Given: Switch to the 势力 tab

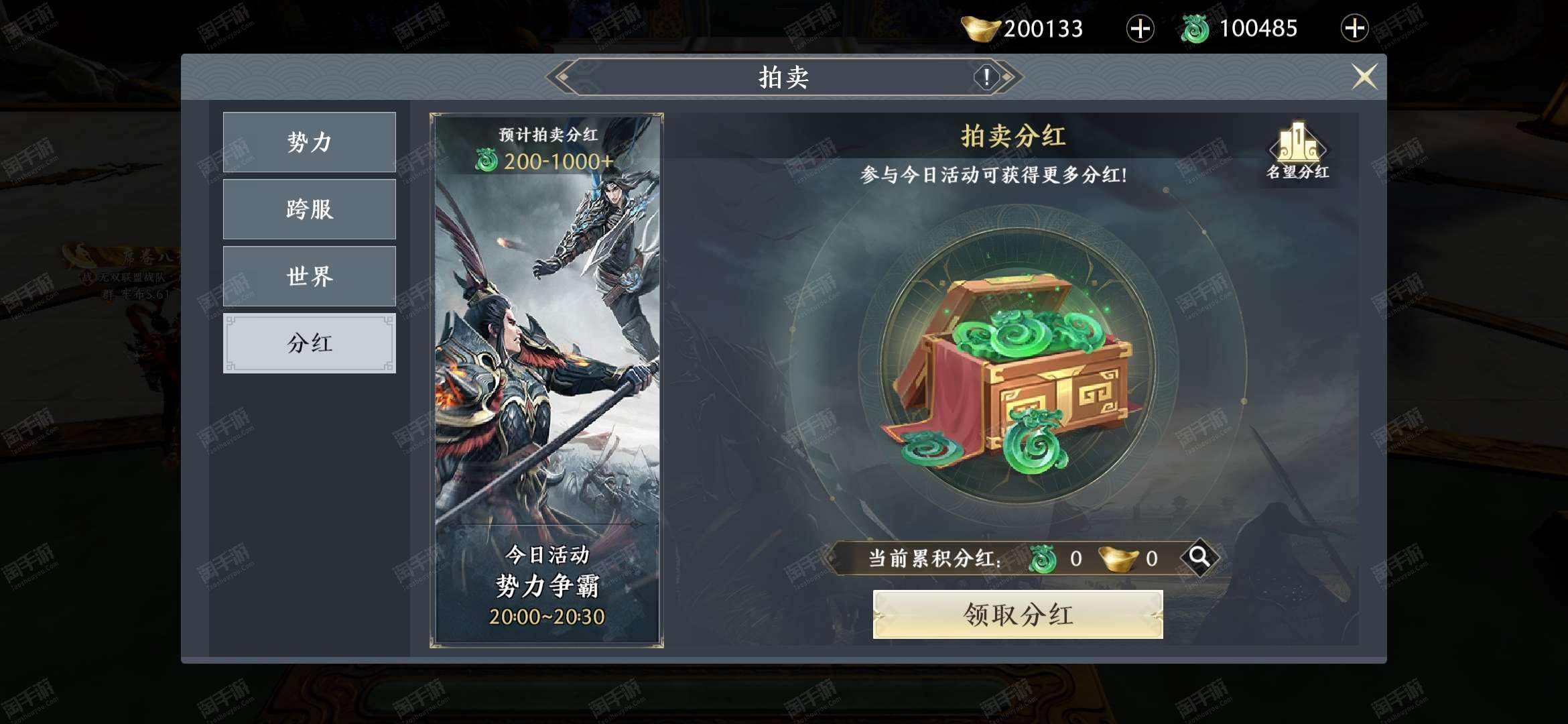Looking at the screenshot, I should click(x=310, y=142).
